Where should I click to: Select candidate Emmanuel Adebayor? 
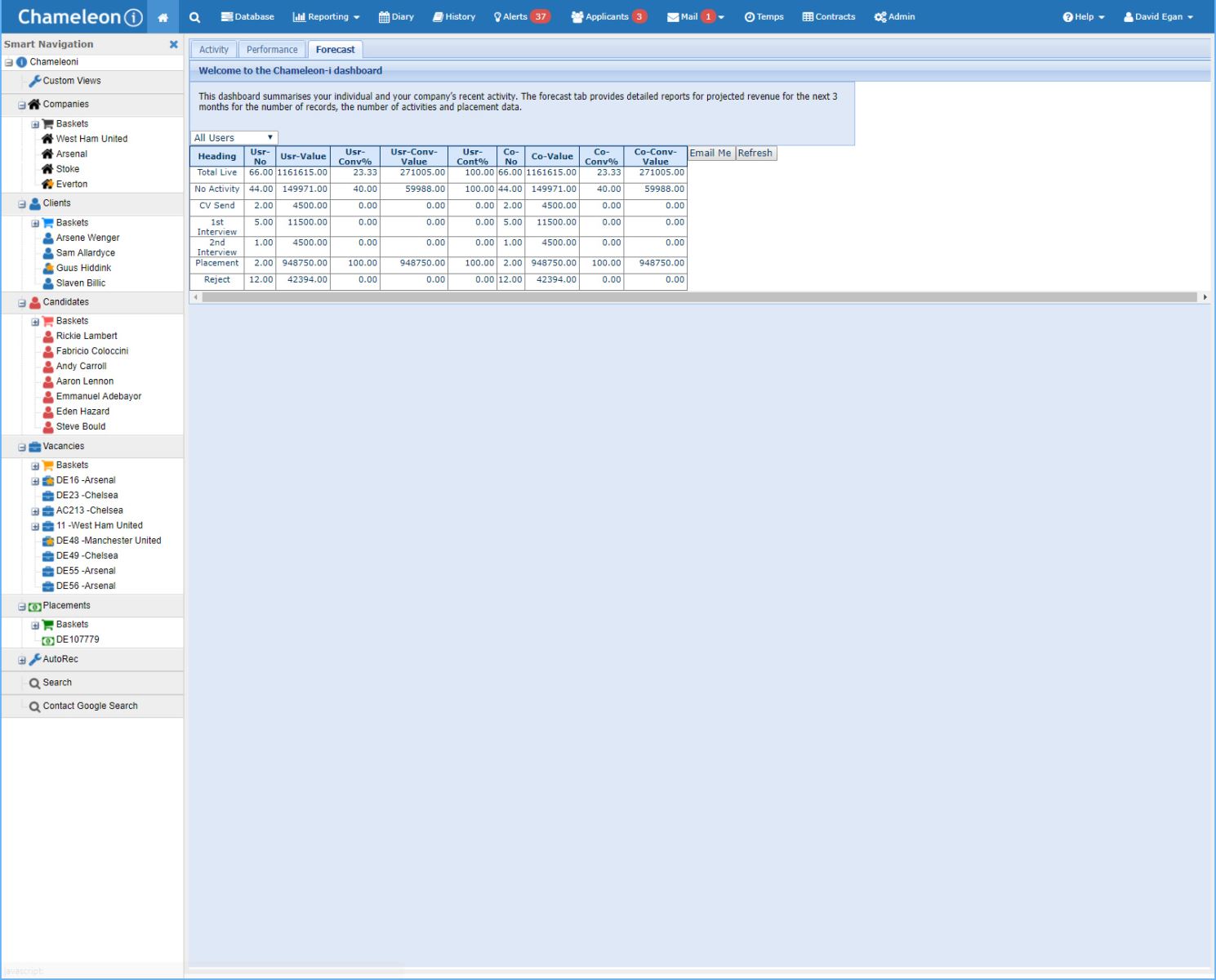pyautogui.click(x=99, y=396)
